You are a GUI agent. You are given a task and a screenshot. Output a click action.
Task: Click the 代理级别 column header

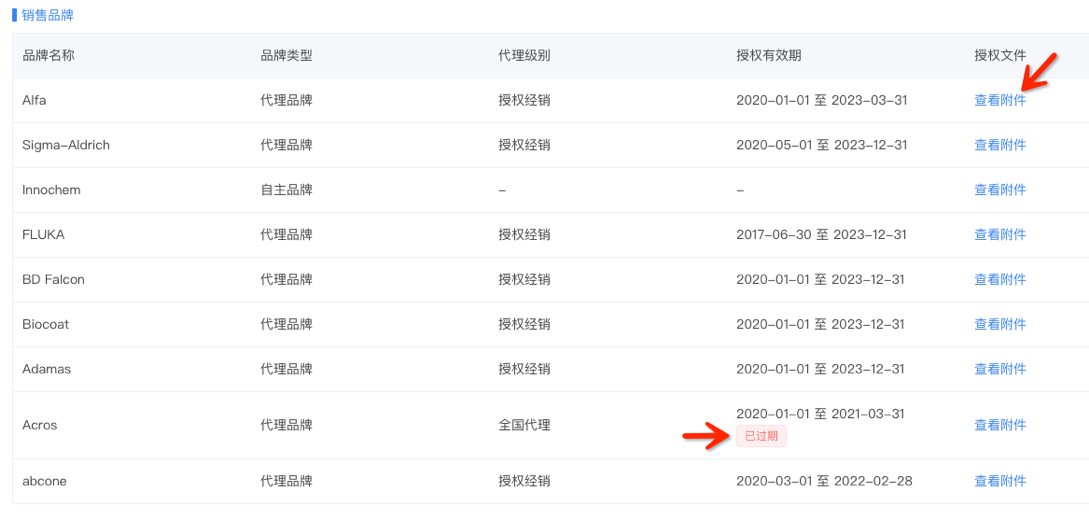point(524,56)
